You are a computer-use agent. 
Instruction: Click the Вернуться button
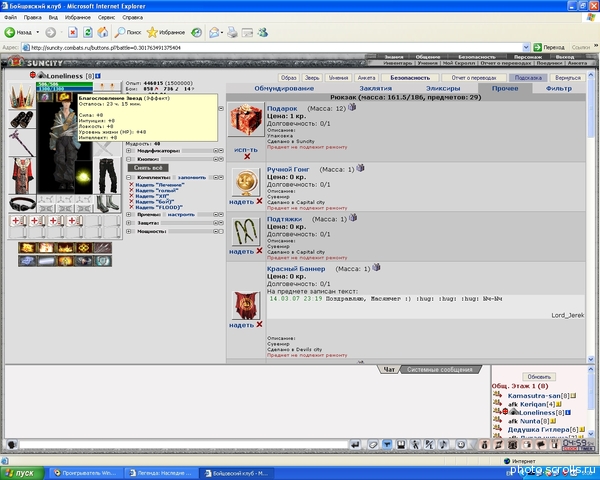click(568, 78)
